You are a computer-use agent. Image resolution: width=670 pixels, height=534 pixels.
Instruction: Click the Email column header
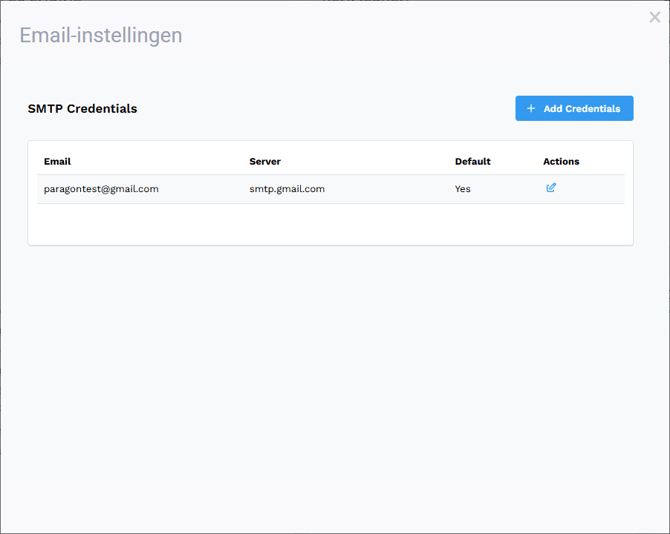coord(57,161)
